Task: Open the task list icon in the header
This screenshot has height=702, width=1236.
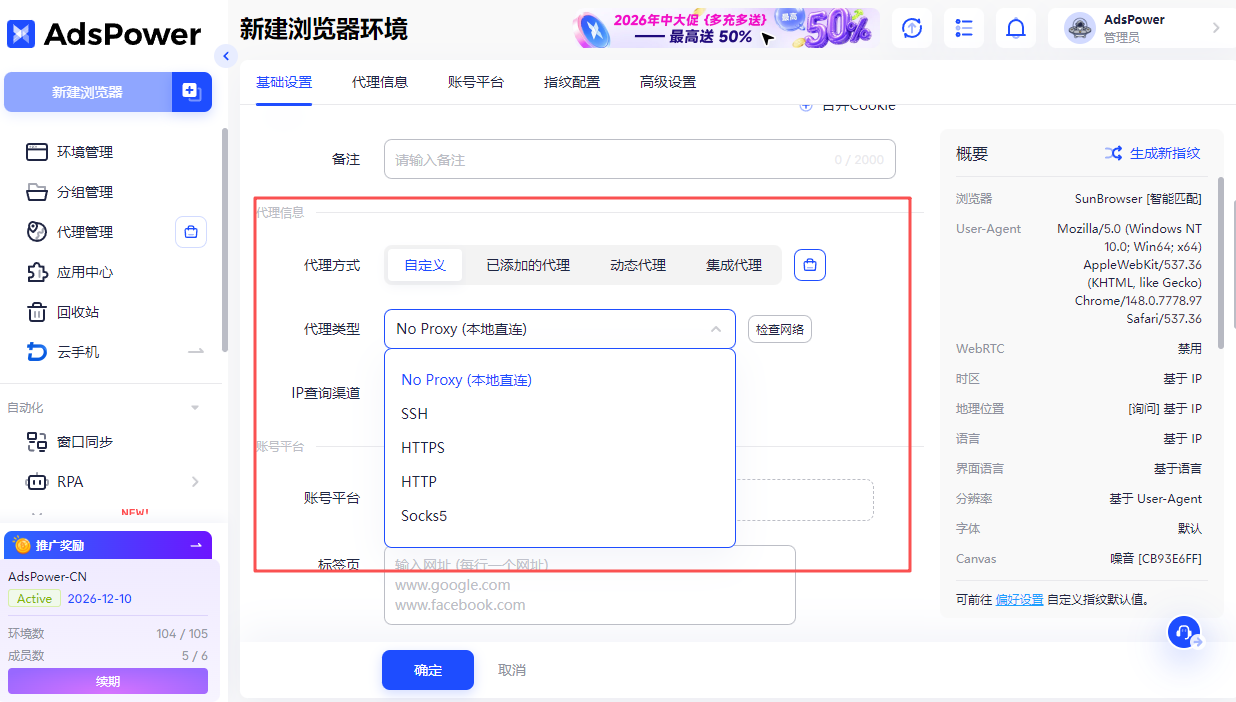Action: (964, 28)
